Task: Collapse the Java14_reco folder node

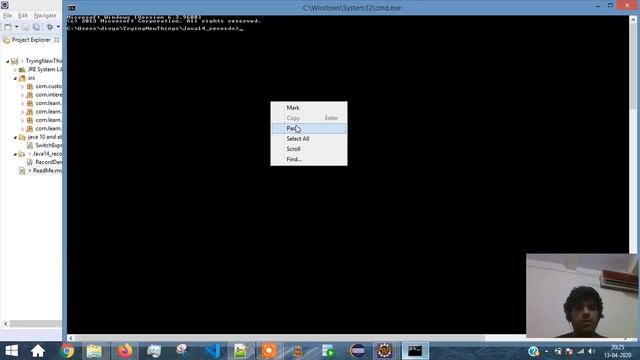Action: [x=15, y=154]
